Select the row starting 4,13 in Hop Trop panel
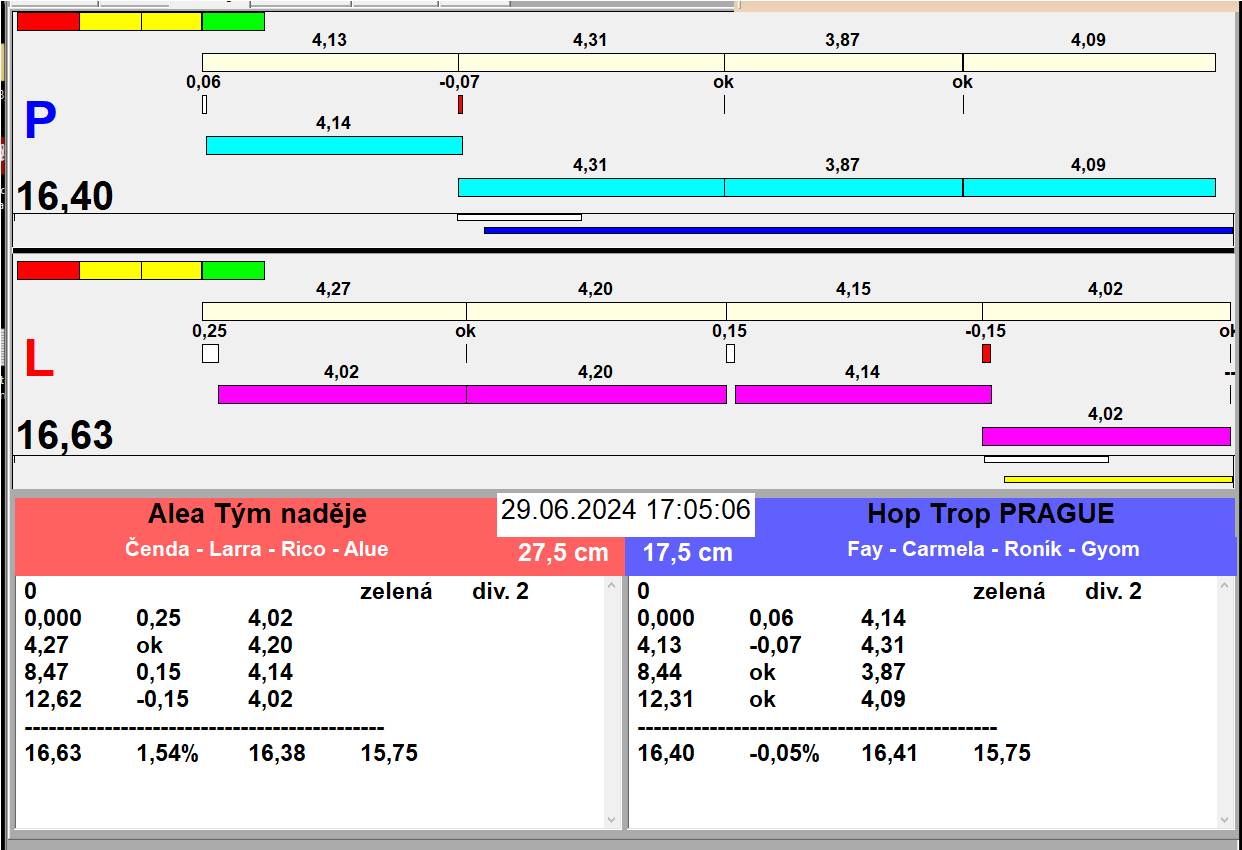The image size is (1242, 850). pyautogui.click(x=772, y=645)
